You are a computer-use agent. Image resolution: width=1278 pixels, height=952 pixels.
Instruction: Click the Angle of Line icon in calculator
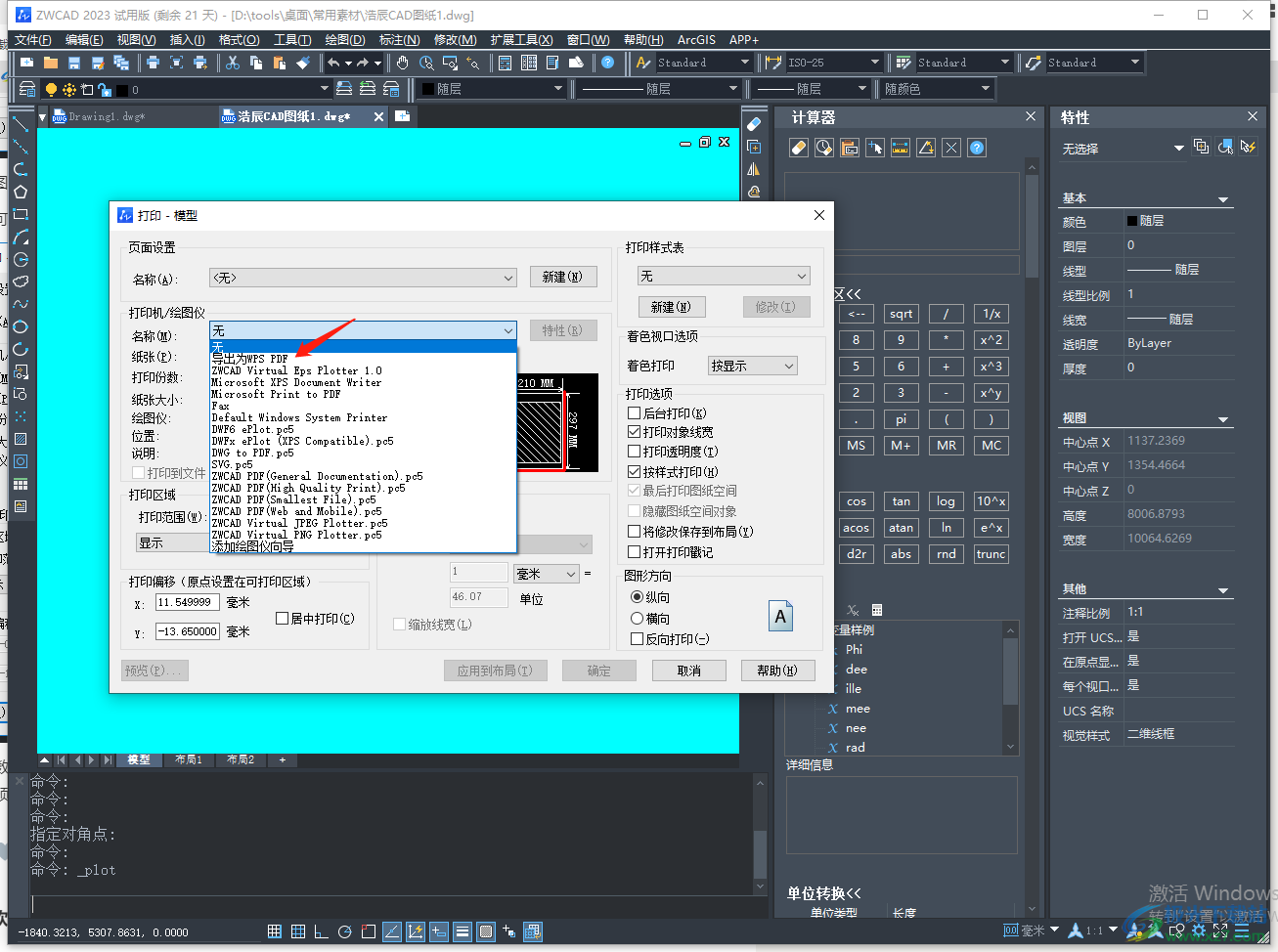[x=926, y=148]
